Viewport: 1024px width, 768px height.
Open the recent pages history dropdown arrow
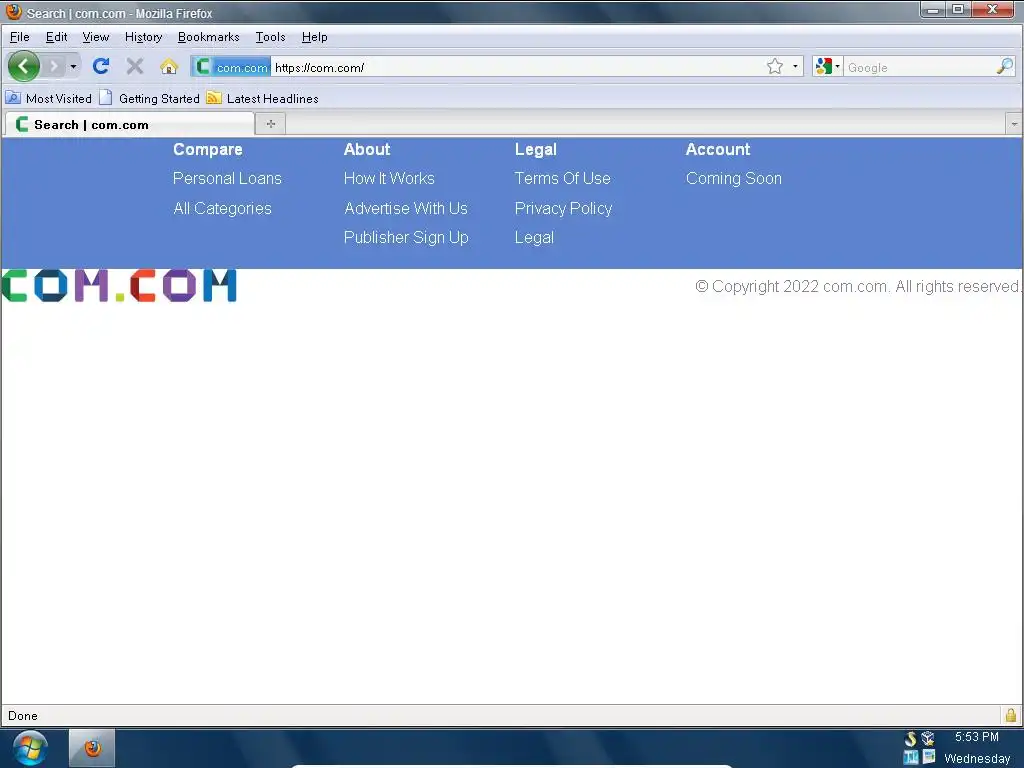tap(73, 66)
